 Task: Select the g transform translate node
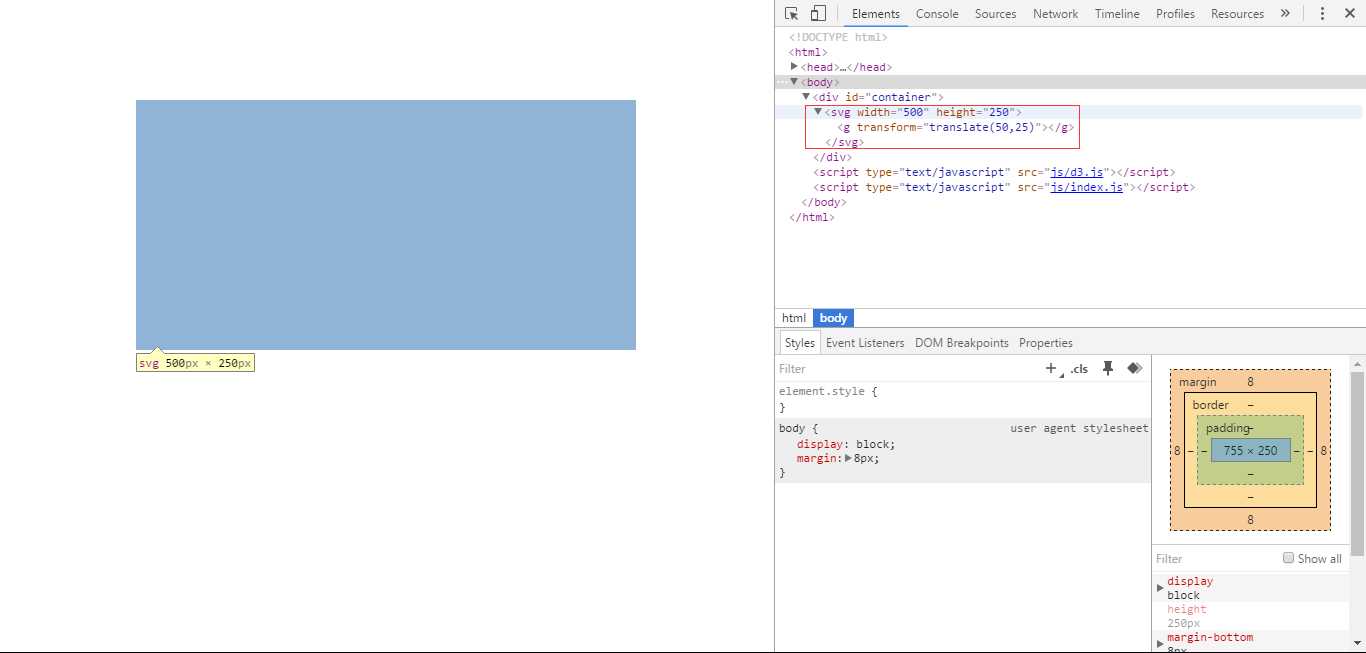click(x=956, y=127)
